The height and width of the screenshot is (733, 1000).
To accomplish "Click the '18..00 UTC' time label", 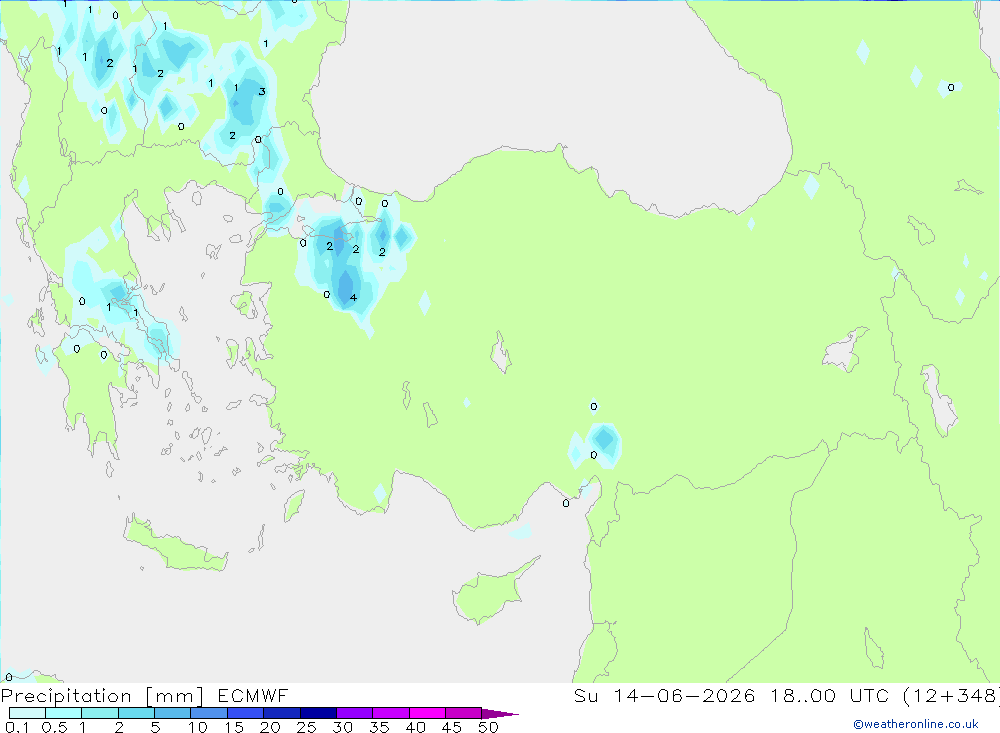I will [x=829, y=695].
